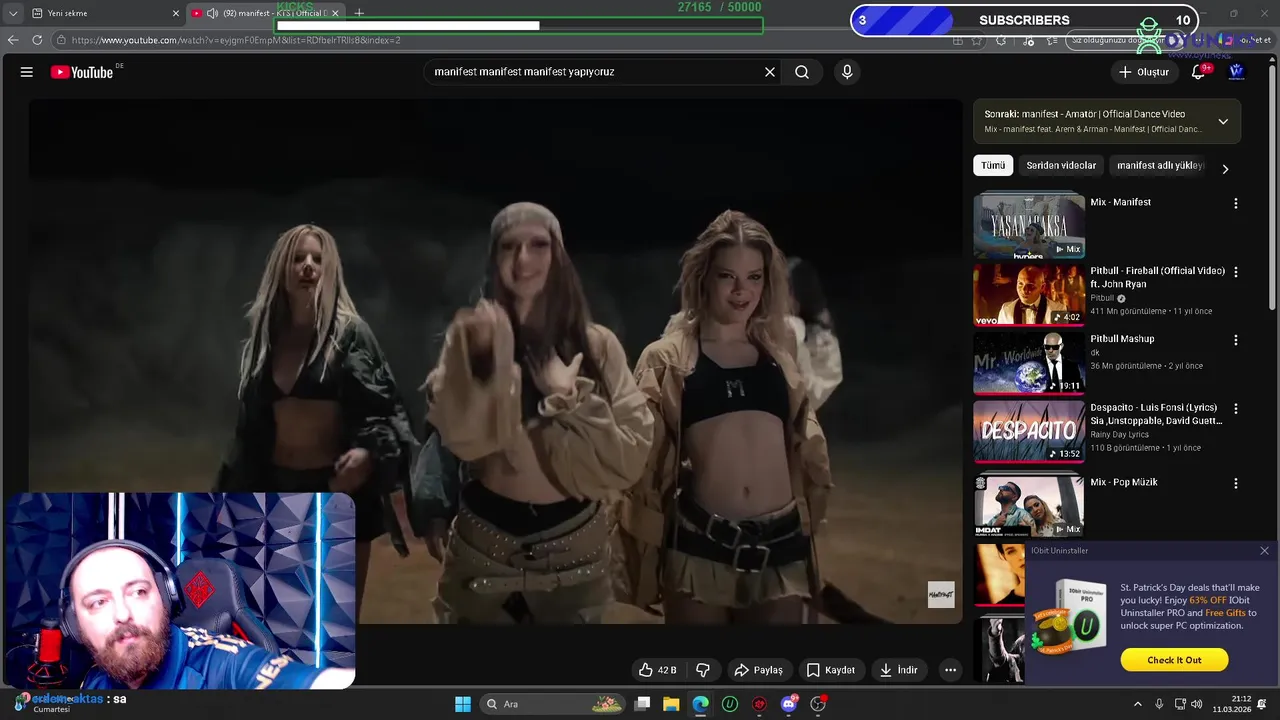This screenshot has width=1280, height=720.
Task: Clear the search text with X
Action: tap(770, 72)
